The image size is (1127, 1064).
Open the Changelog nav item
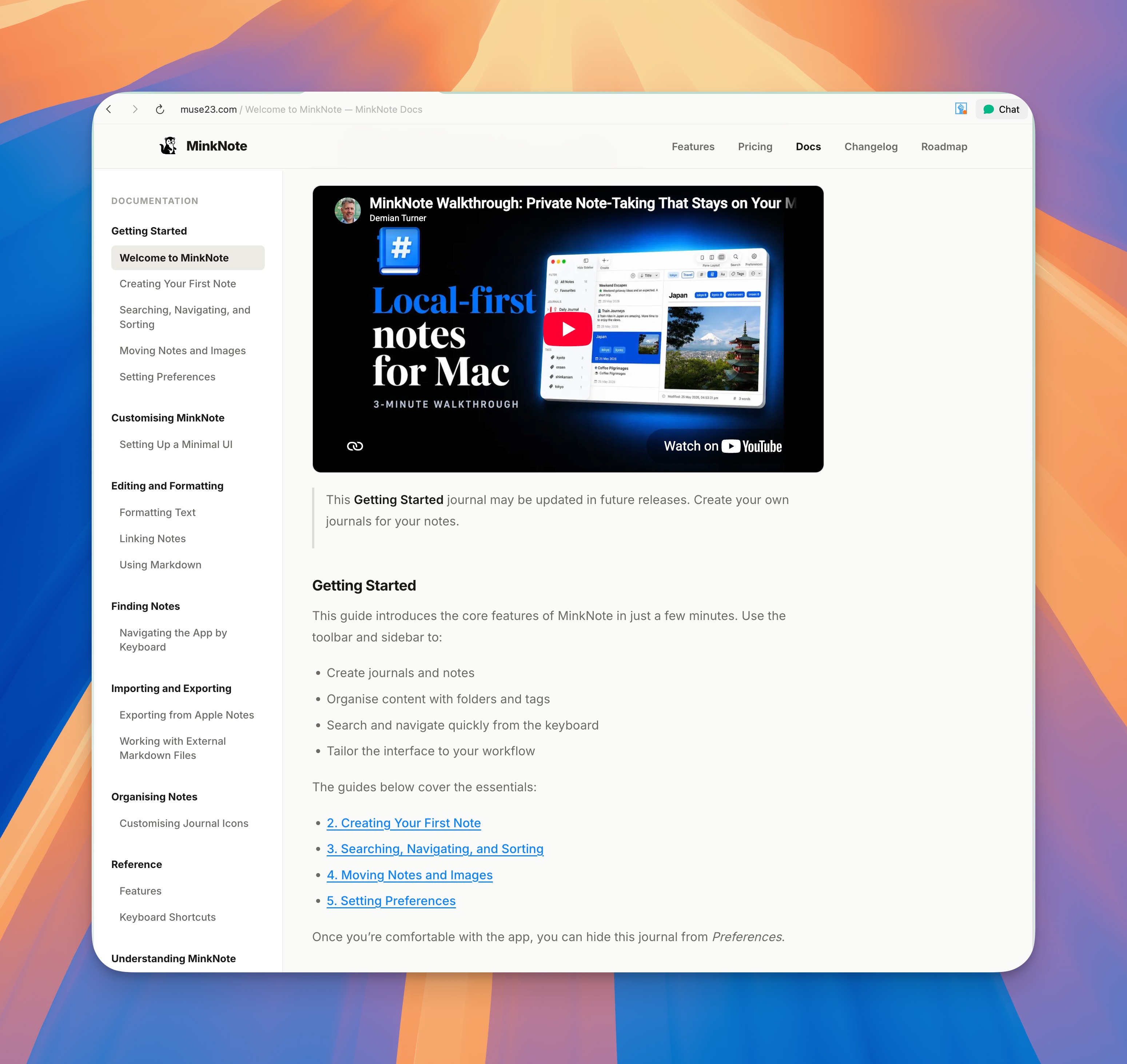[871, 147]
